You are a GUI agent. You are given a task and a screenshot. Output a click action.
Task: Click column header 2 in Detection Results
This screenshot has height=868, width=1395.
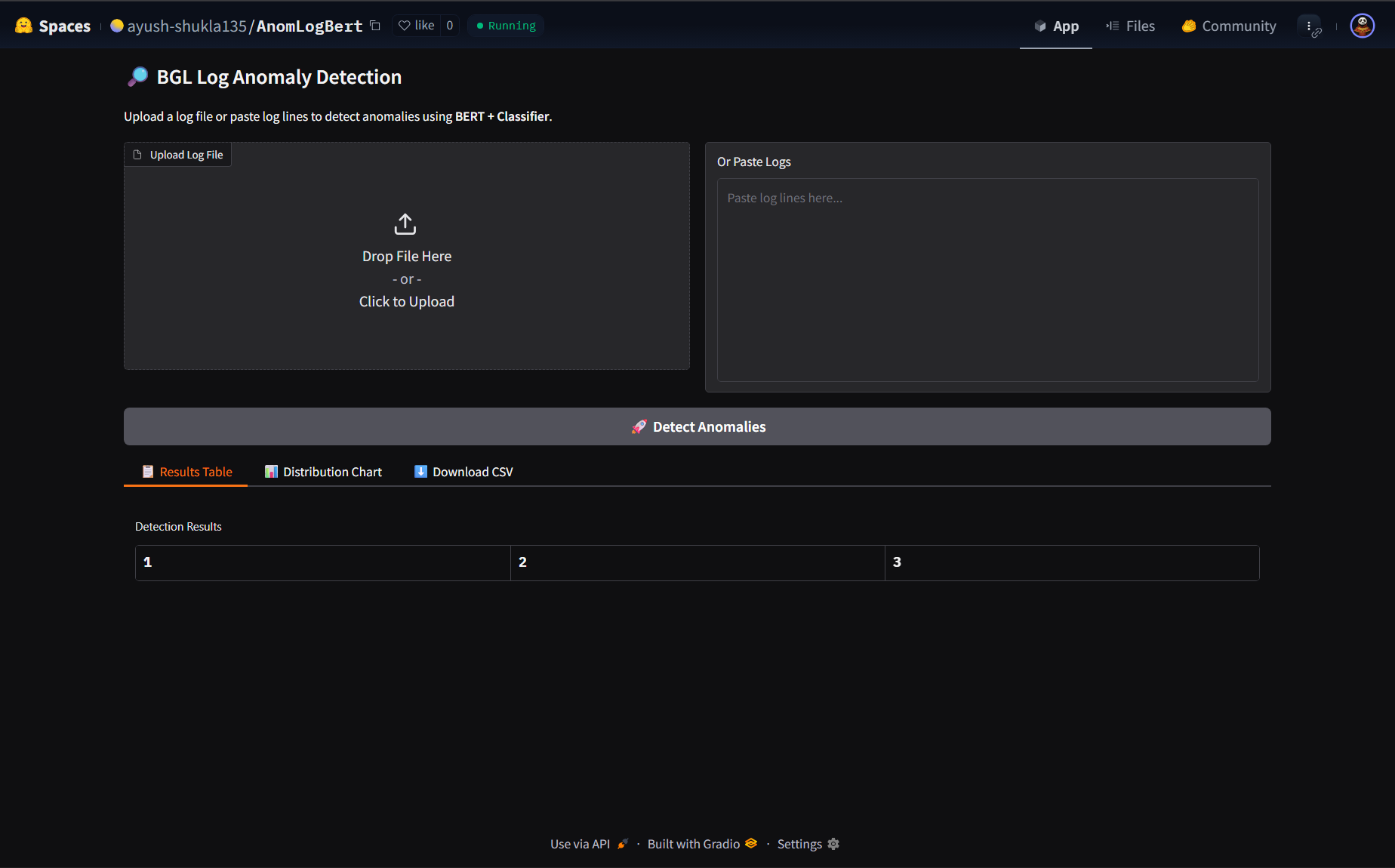pos(697,562)
